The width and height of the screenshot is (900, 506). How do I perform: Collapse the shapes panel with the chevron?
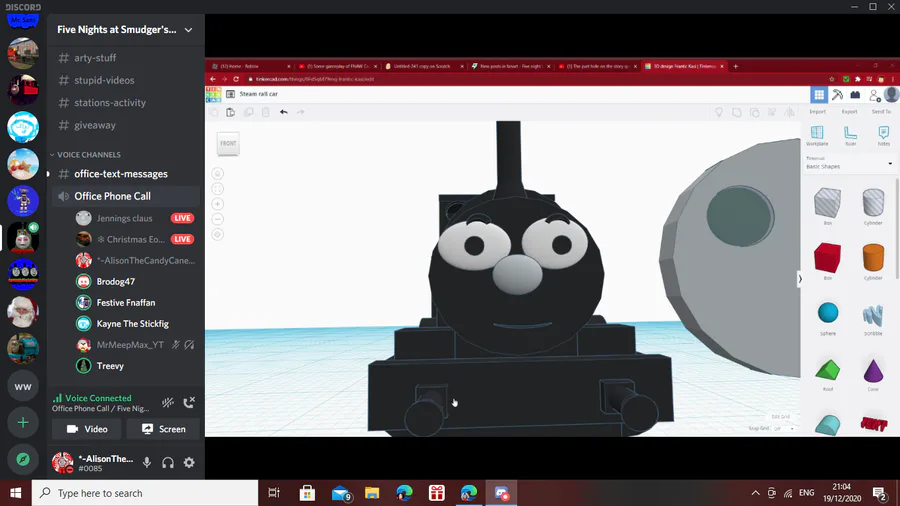pyautogui.click(x=800, y=279)
